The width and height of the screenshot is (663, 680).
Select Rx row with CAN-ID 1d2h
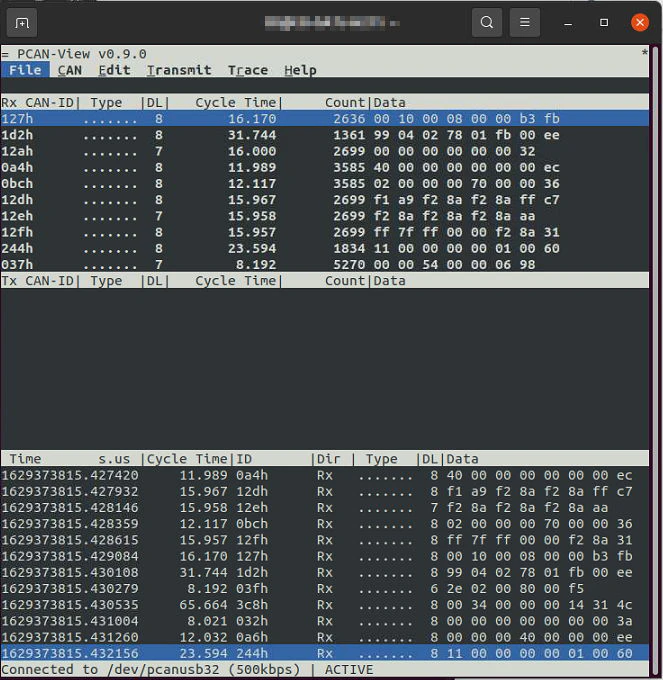pos(325,135)
